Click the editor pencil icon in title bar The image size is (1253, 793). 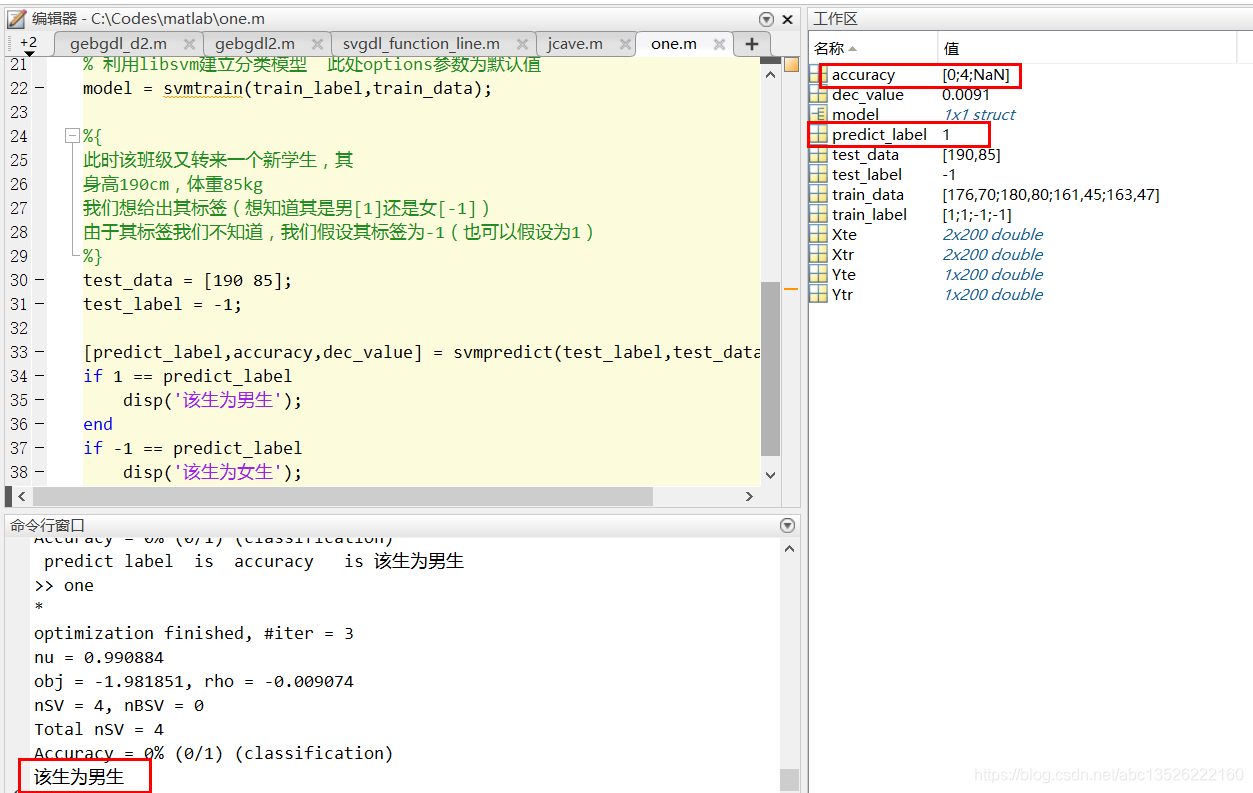(x=14, y=17)
